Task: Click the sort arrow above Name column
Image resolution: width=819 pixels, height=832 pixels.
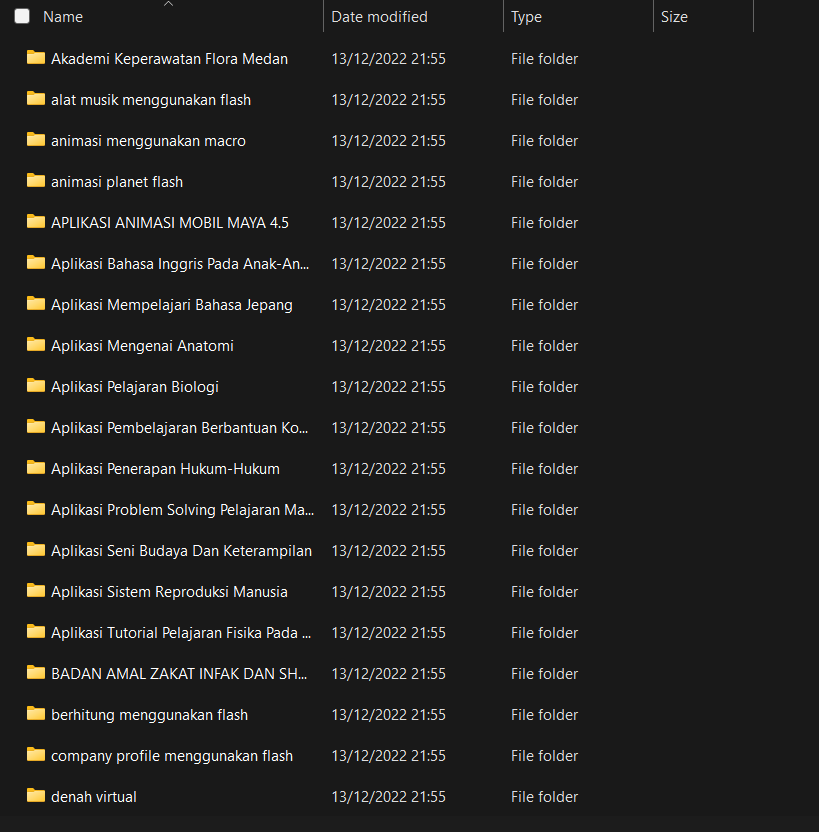Action: [168, 4]
